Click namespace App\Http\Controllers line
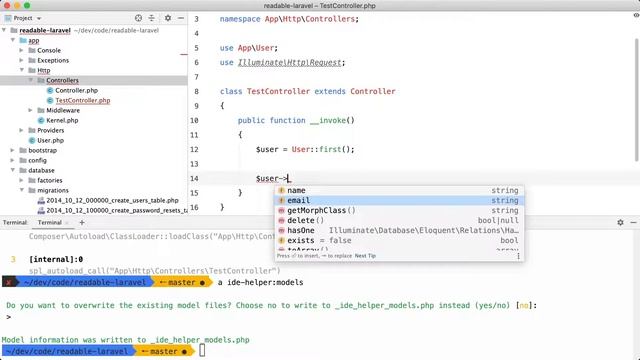Image resolution: width=640 pixels, height=360 pixels. coord(289,19)
